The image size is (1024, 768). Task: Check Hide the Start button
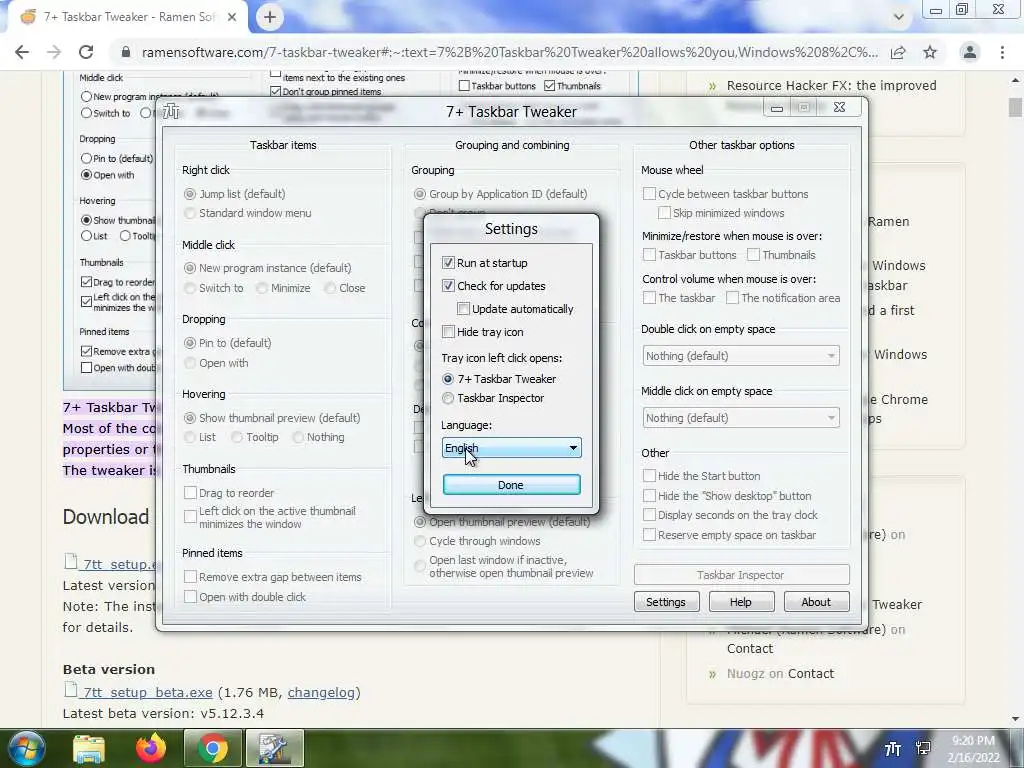(649, 475)
